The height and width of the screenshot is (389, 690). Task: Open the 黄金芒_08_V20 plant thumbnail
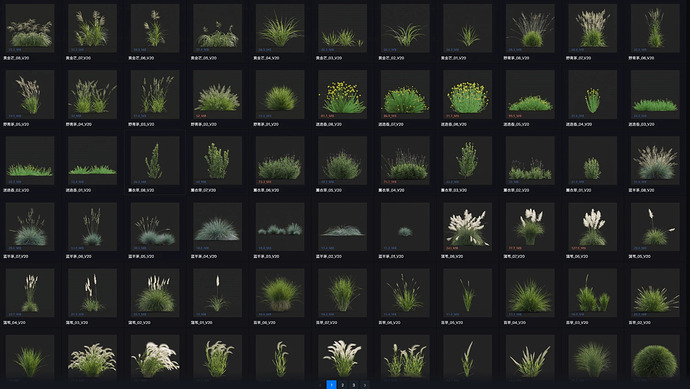(x=30, y=28)
